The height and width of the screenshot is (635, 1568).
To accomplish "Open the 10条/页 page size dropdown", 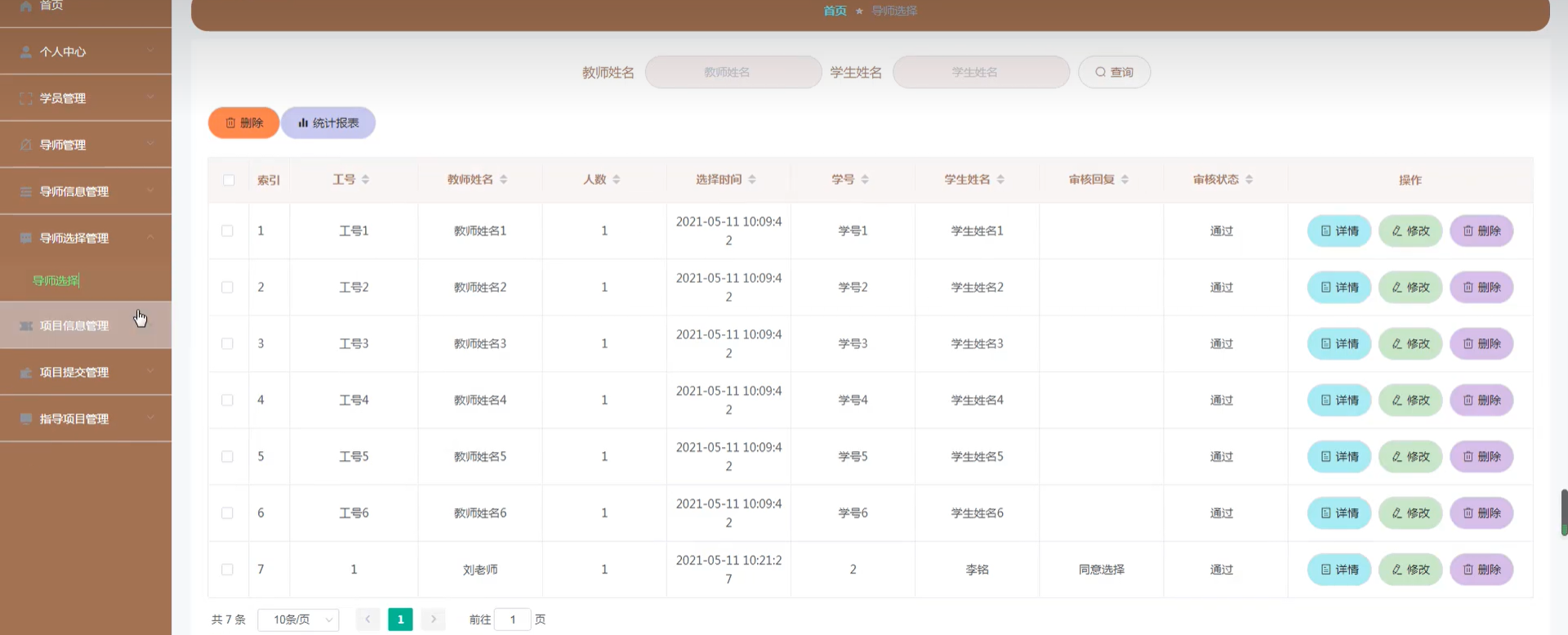I will [298, 619].
